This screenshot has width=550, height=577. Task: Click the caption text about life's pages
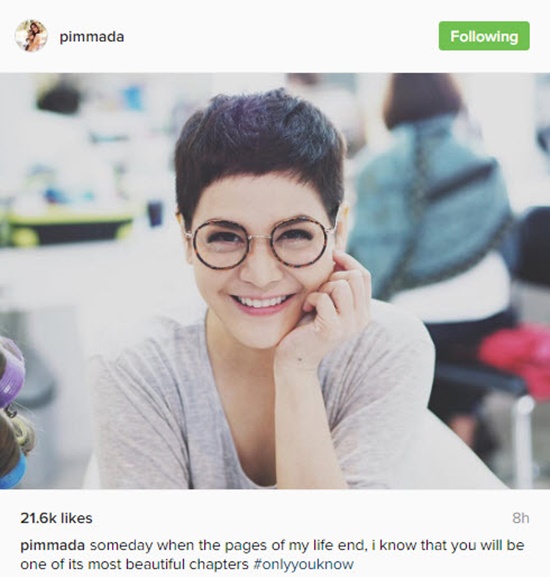(272, 555)
